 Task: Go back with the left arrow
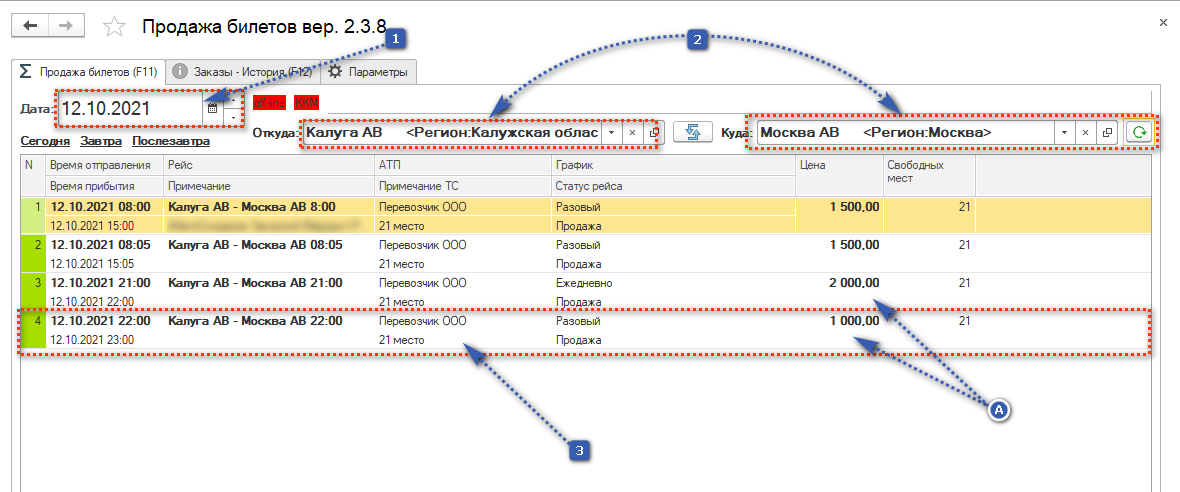[32, 26]
